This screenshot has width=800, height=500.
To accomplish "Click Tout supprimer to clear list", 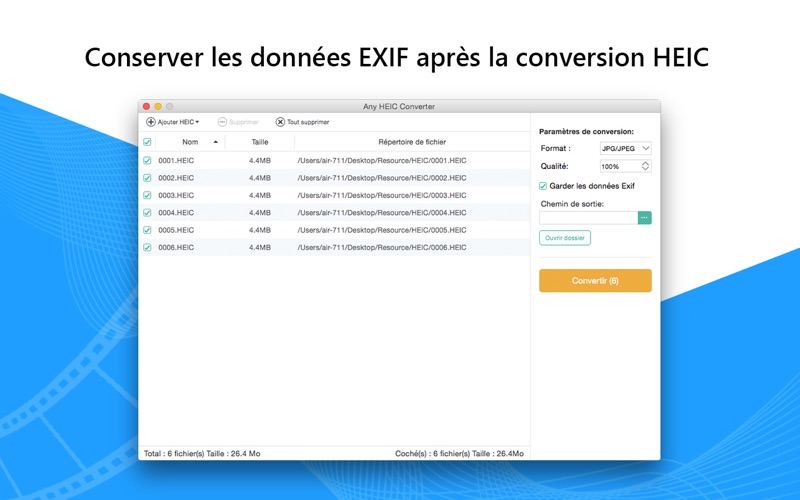I will (303, 122).
